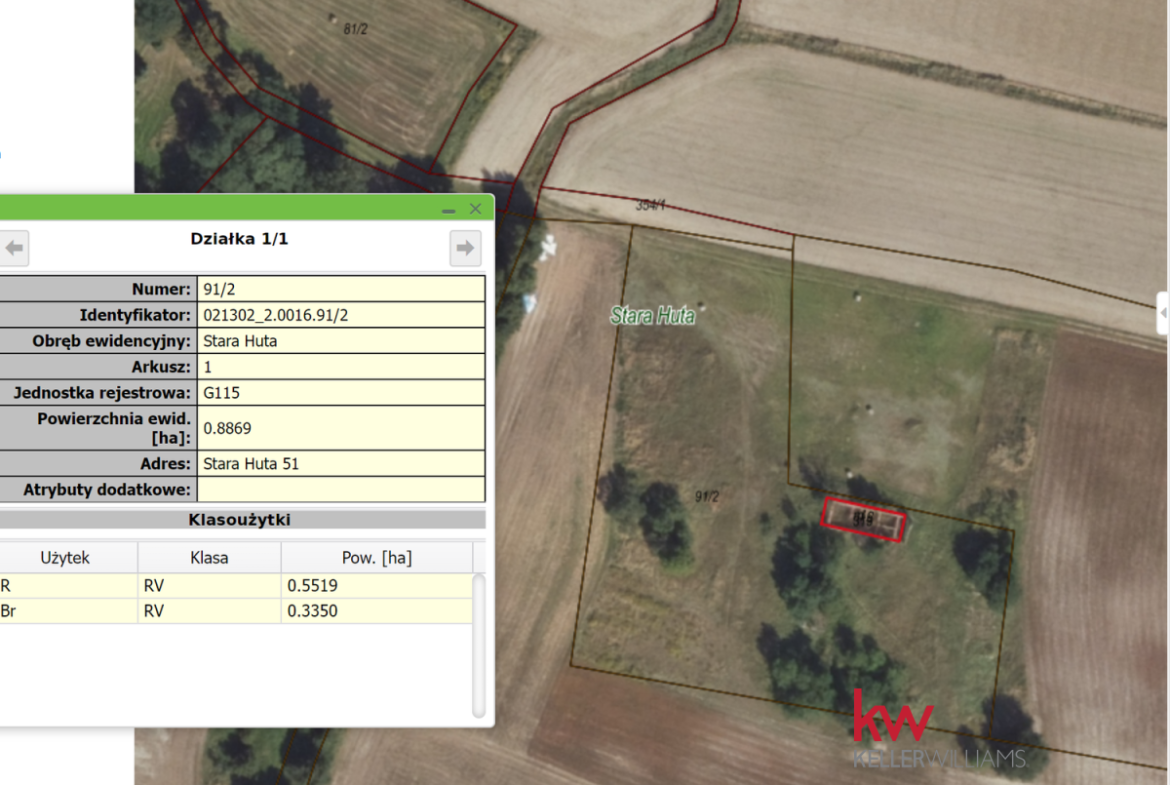Go to previous parcel with left arrow
Image resolution: width=1170 pixels, height=785 pixels.
[14, 248]
